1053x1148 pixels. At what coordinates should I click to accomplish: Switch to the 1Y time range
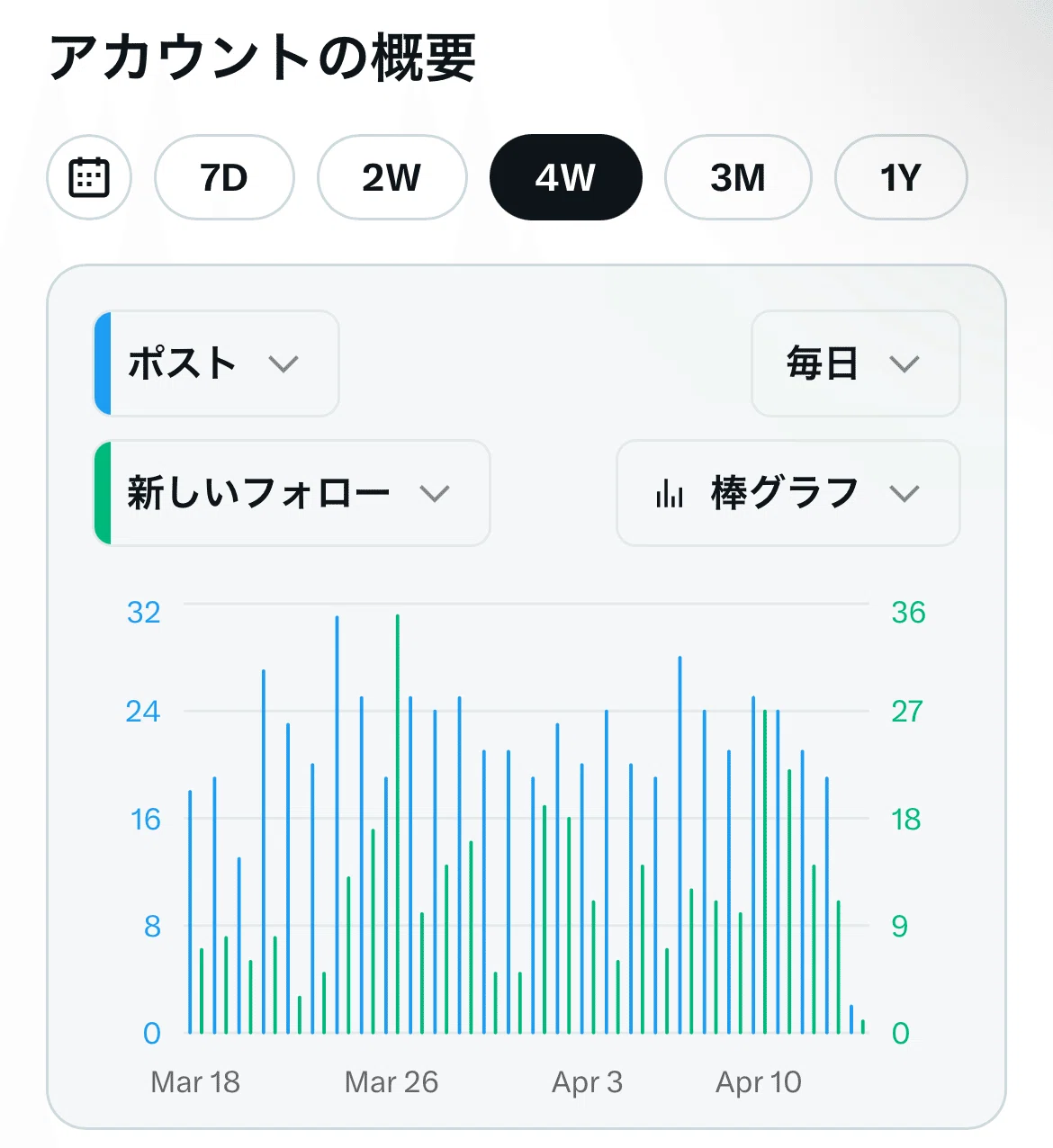pos(901,177)
